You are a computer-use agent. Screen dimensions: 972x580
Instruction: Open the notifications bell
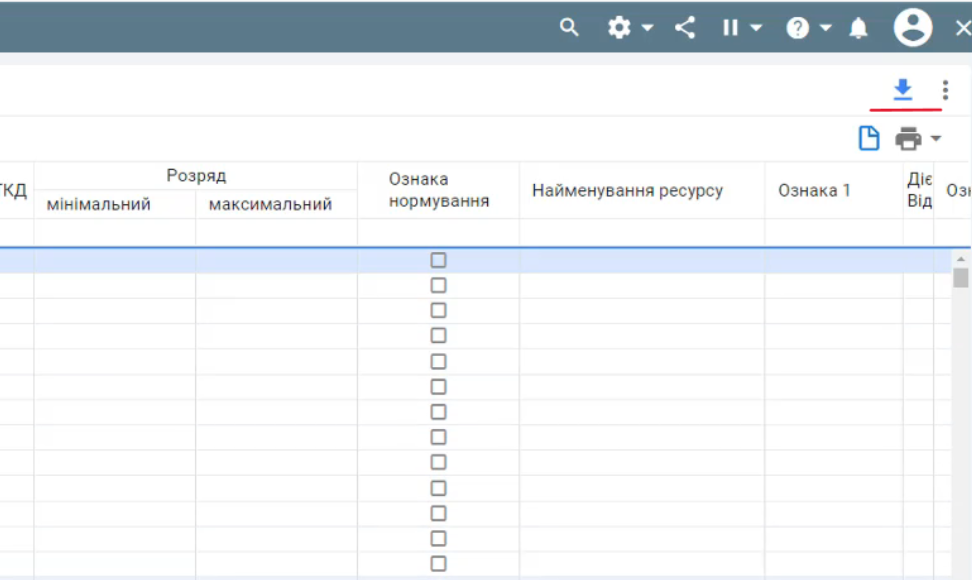pyautogui.click(x=859, y=28)
